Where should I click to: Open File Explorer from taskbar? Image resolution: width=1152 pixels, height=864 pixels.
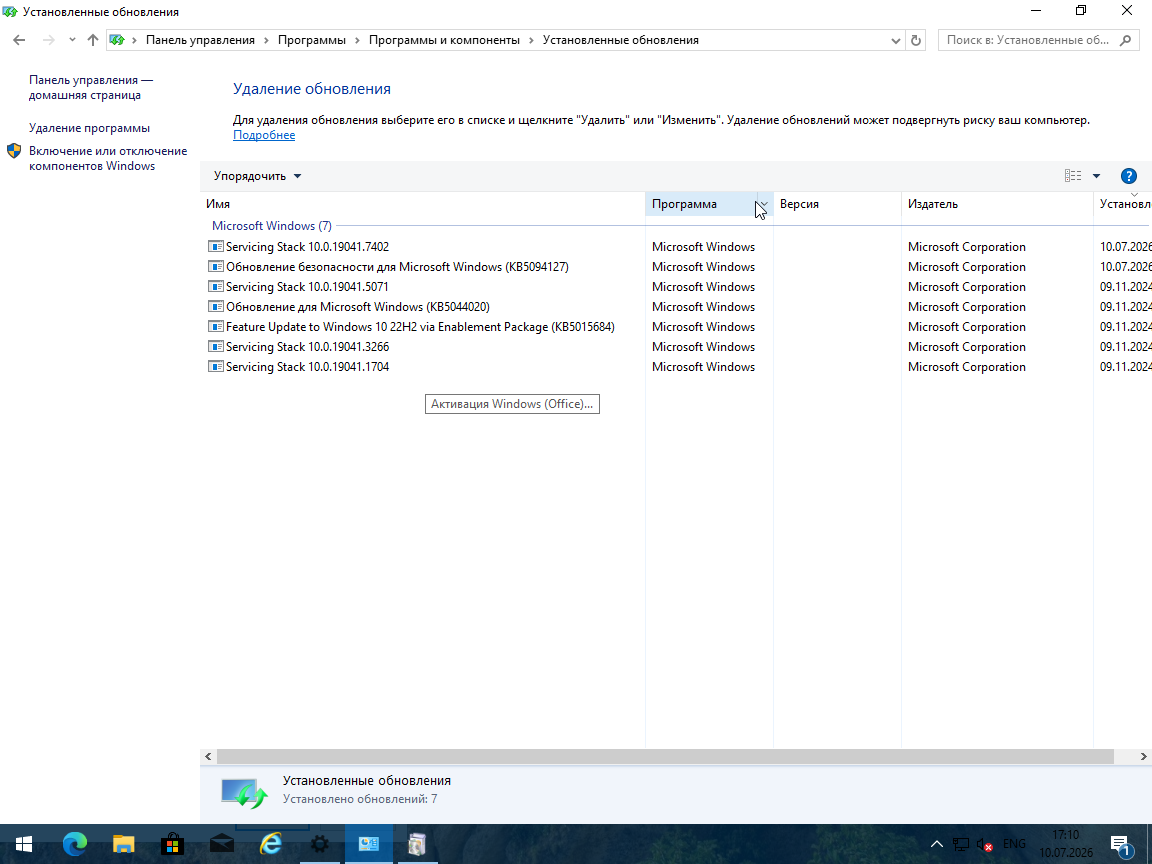123,844
